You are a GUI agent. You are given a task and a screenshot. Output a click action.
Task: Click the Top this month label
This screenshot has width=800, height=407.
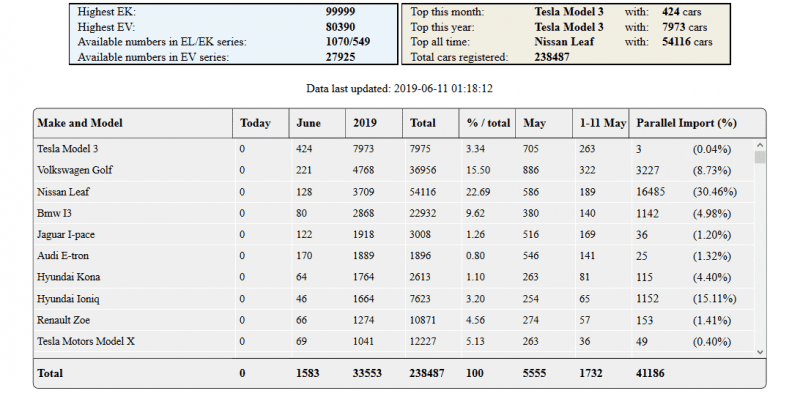pyautogui.click(x=447, y=12)
